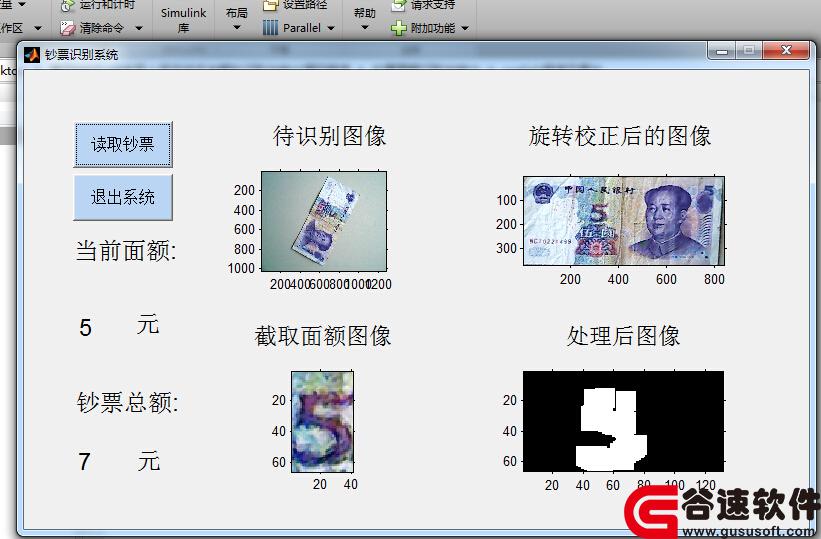Minimize the 钞票识别系统 window
This screenshot has height=539, width=821.
(x=722, y=51)
